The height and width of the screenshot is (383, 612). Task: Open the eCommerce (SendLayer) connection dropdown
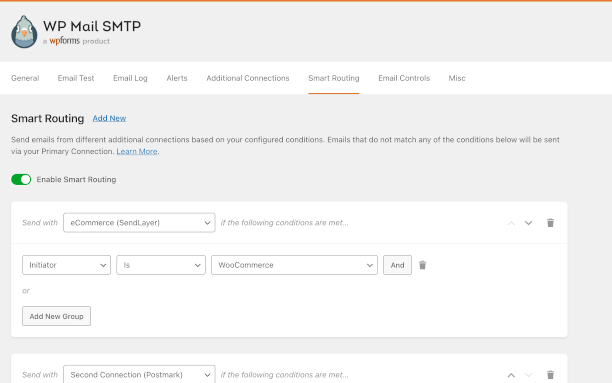tap(139, 223)
